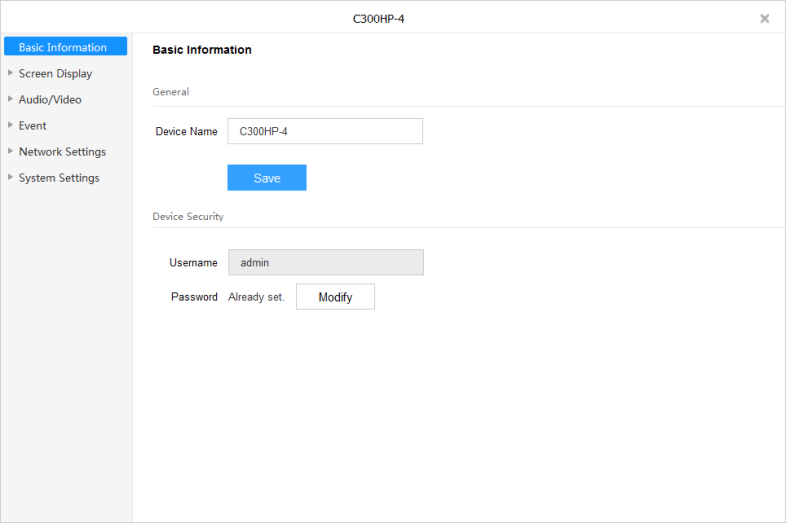Click the greyed-out Username admin field
Viewport: 786px width, 523px height.
click(325, 262)
